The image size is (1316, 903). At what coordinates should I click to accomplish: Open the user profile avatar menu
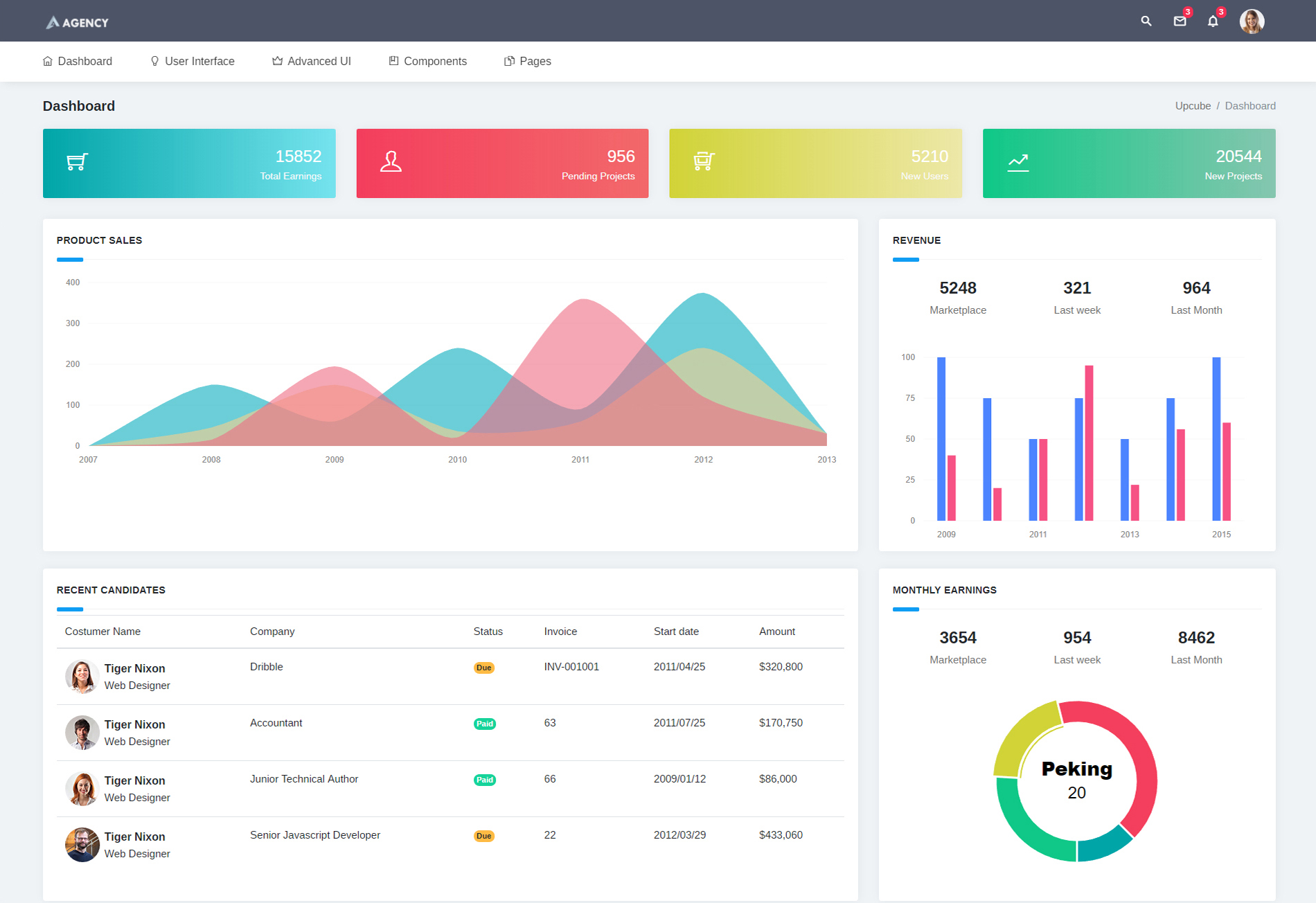[1252, 21]
